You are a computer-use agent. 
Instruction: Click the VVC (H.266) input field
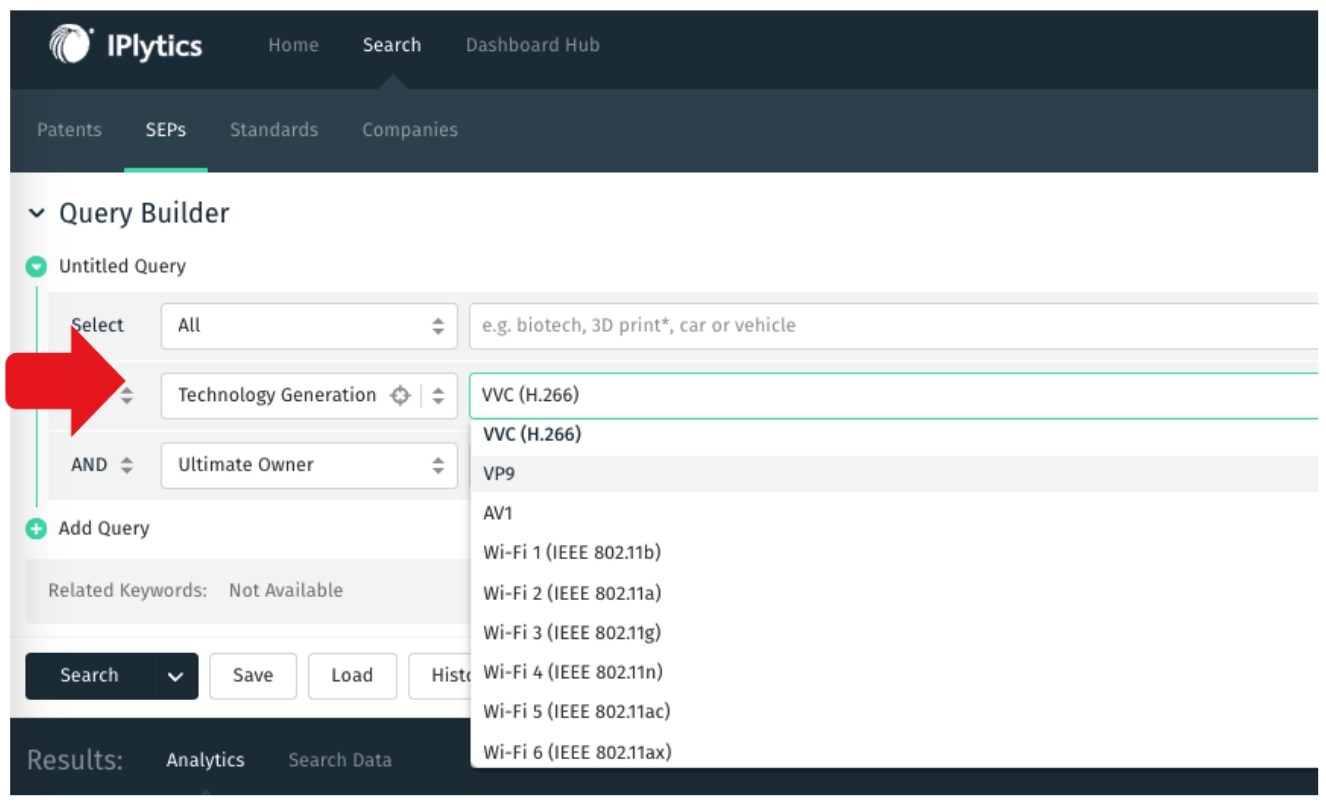point(893,395)
